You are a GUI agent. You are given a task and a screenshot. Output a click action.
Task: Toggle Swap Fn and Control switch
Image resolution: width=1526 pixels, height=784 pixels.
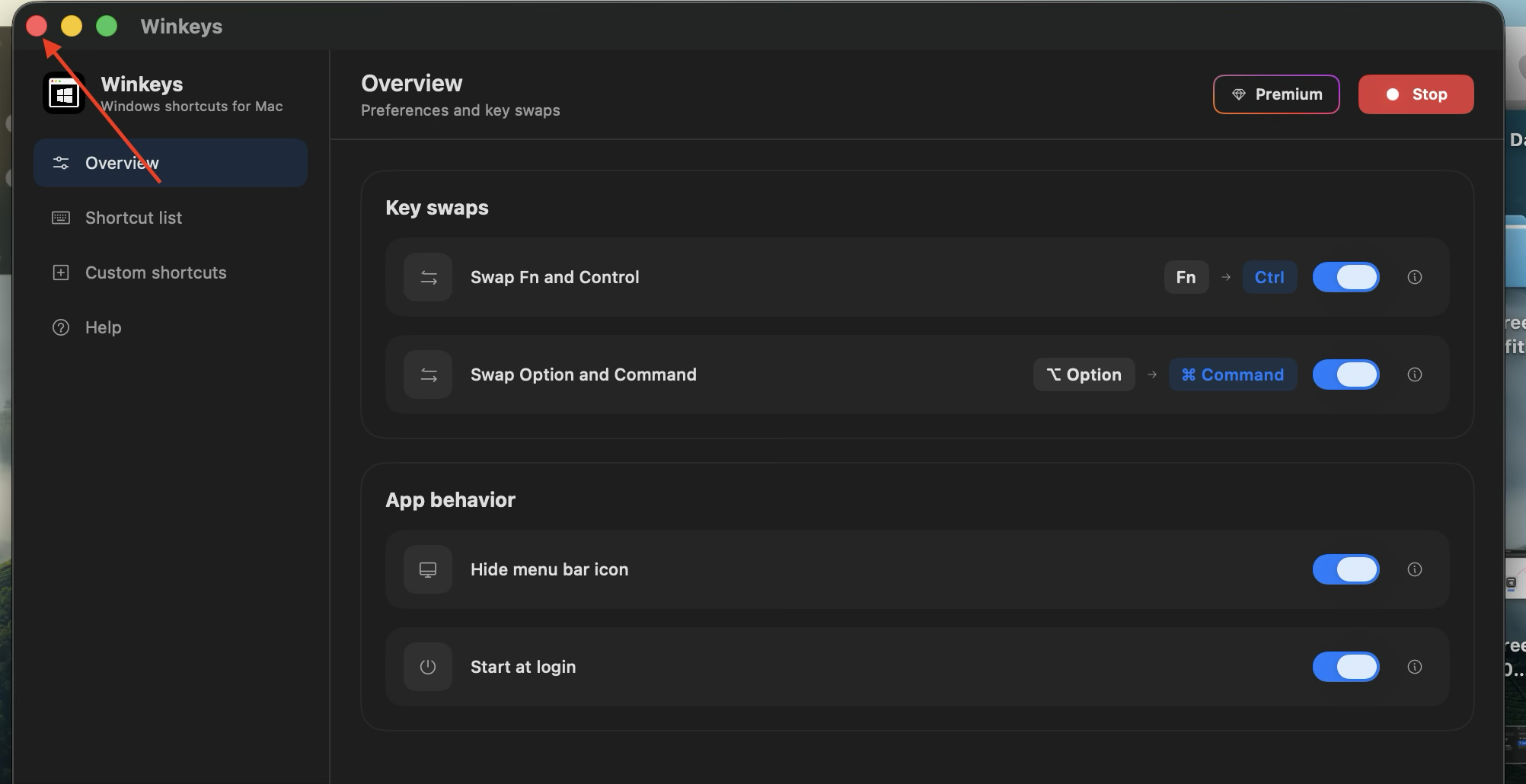tap(1346, 277)
